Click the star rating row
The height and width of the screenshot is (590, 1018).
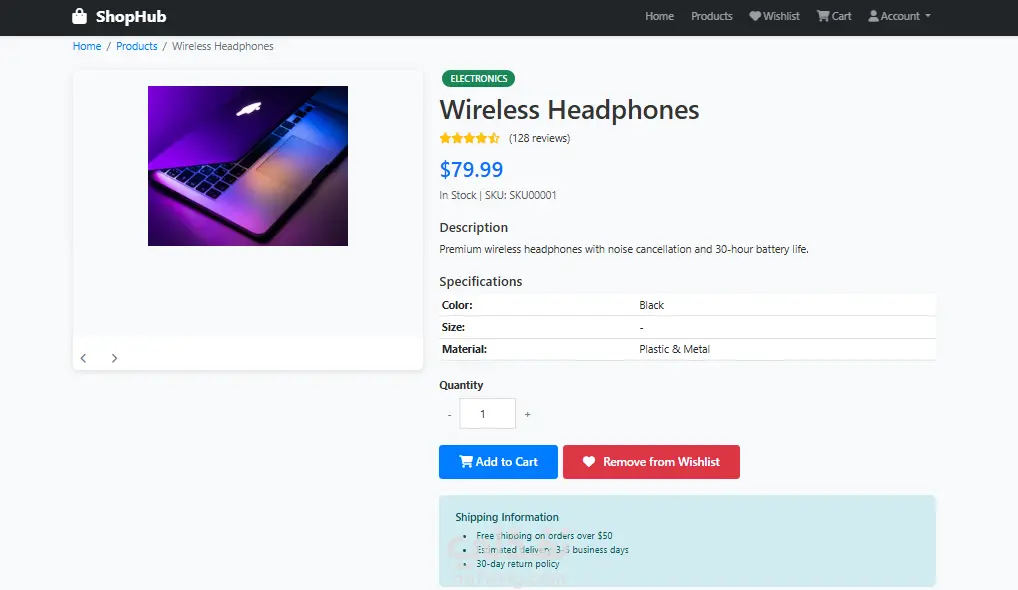click(469, 138)
